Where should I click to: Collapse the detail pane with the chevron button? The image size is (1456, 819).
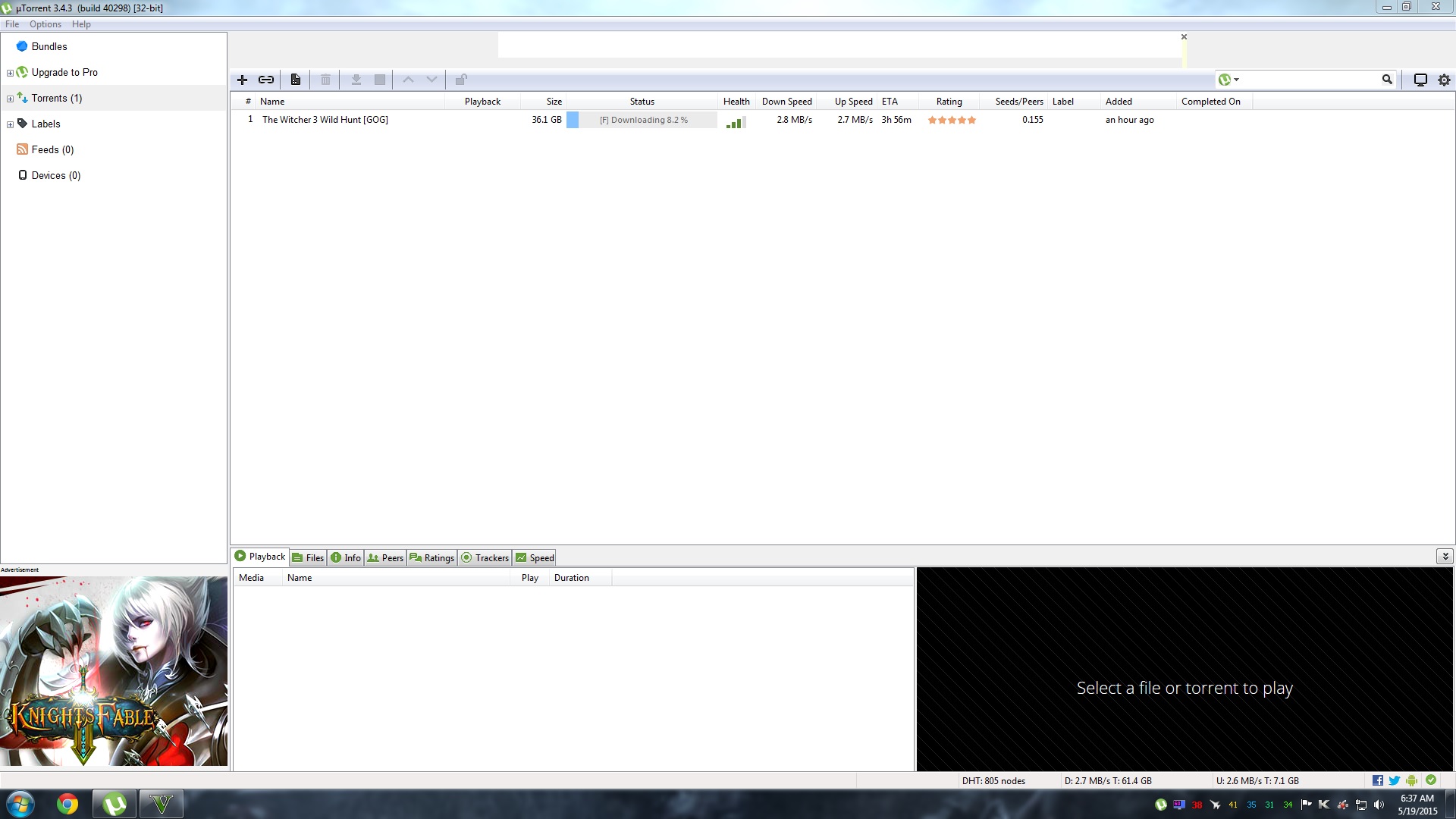coord(1445,557)
